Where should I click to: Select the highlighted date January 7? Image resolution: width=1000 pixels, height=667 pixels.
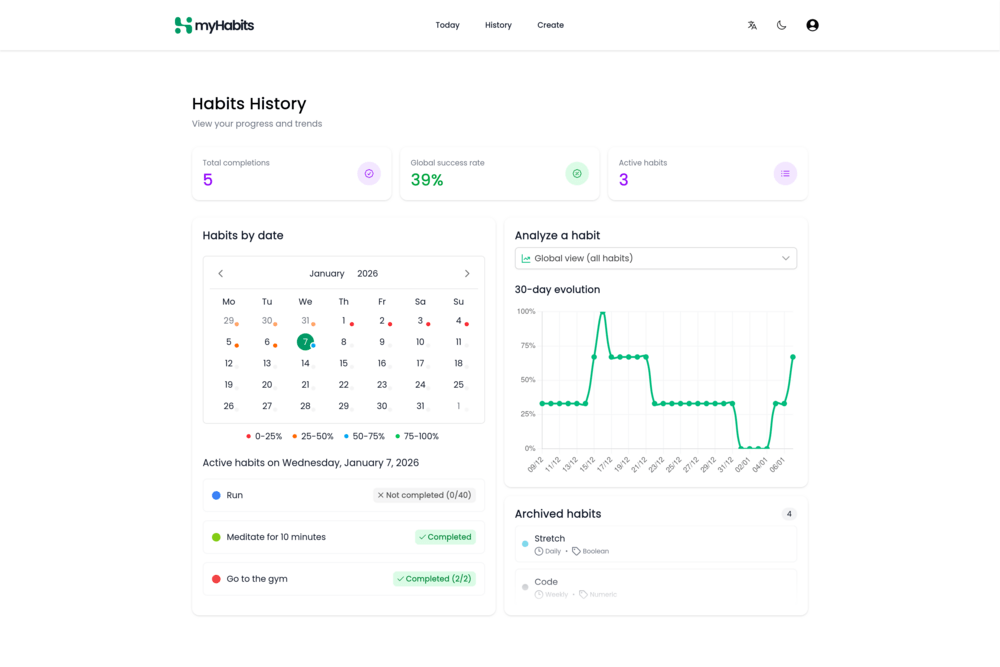point(305,342)
